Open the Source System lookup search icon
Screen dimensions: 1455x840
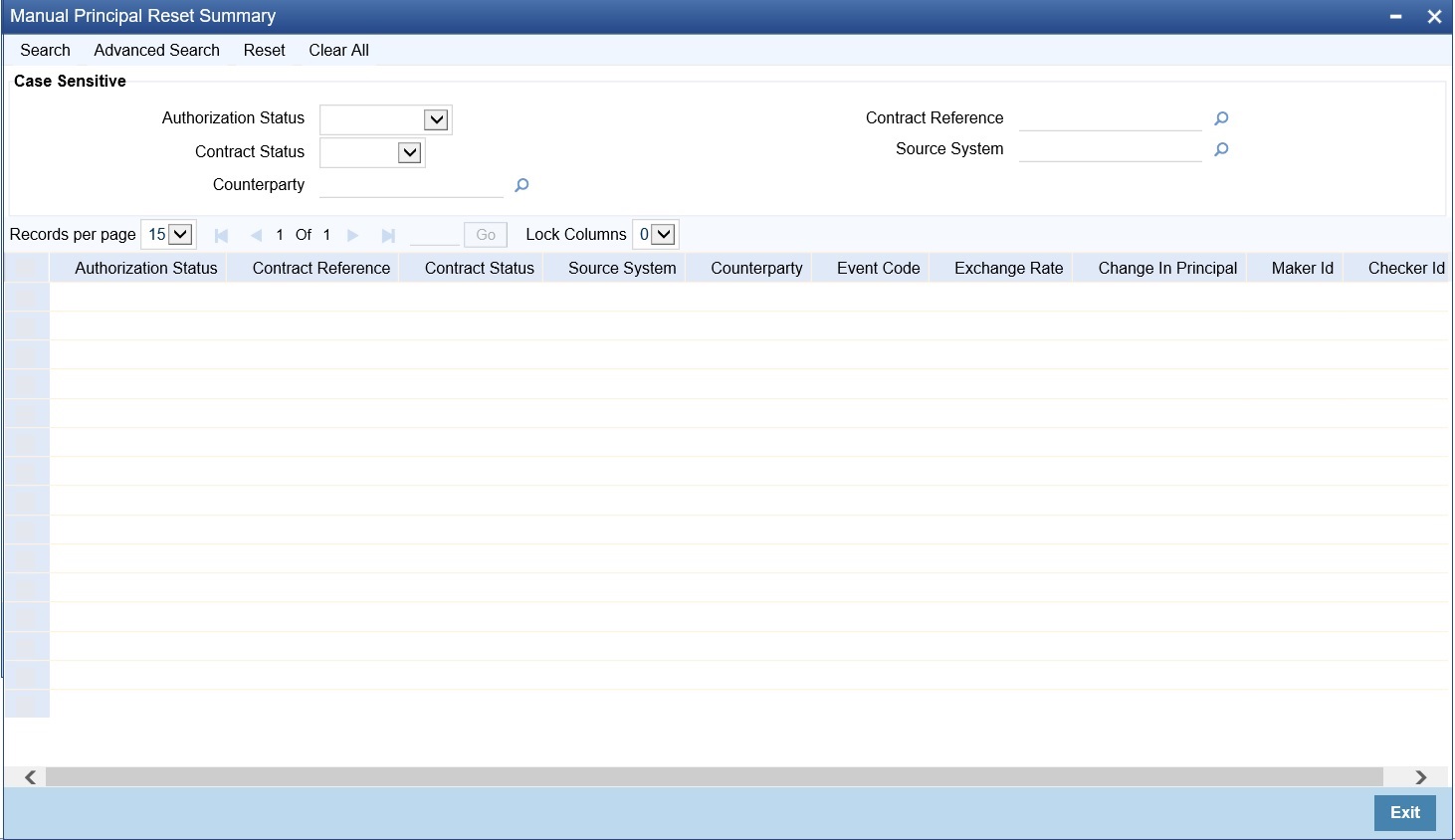[x=1221, y=149]
